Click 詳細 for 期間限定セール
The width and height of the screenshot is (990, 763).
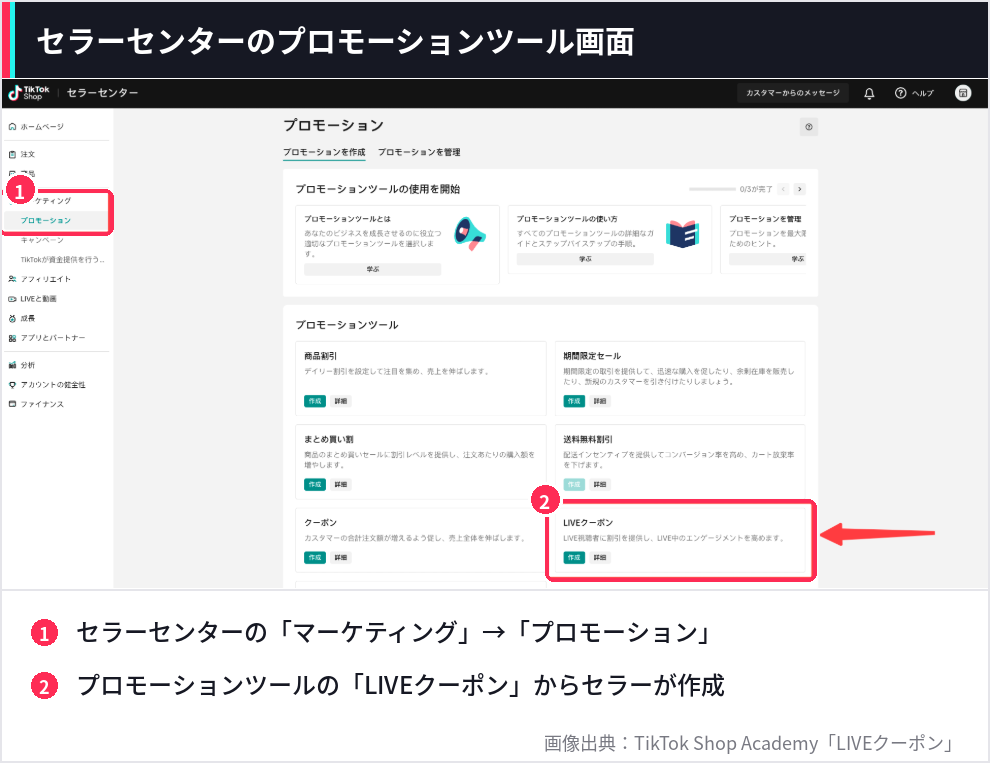tap(600, 401)
